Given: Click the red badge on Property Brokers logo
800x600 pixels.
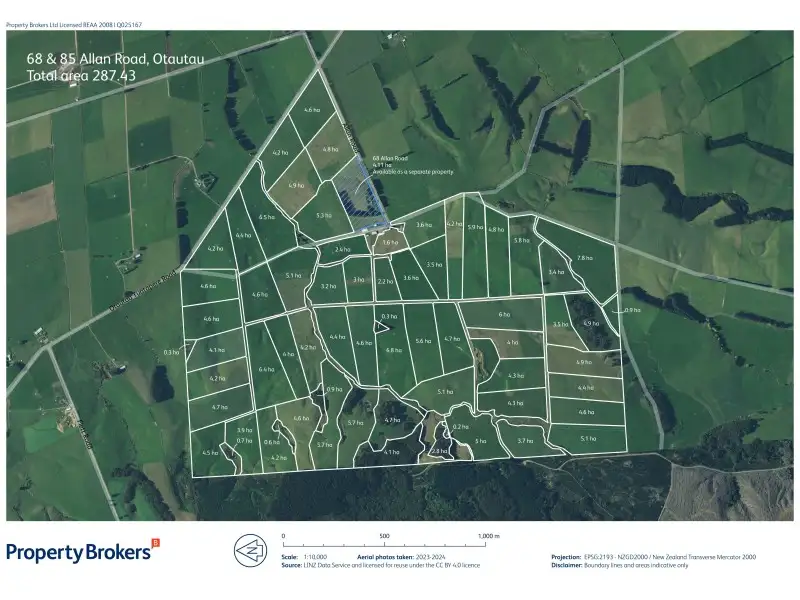Looking at the screenshot, I should point(155,543).
